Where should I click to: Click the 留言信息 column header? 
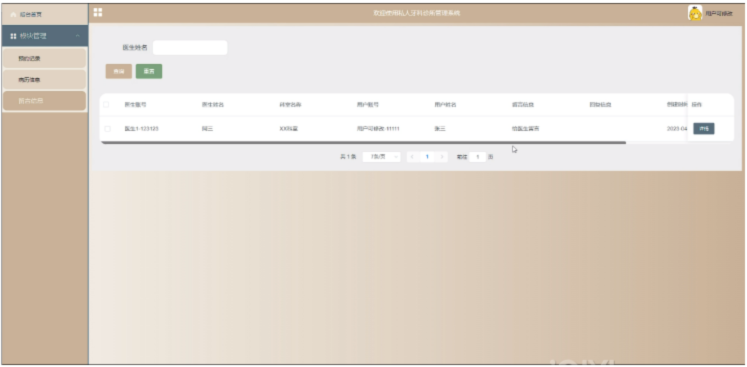(x=523, y=105)
